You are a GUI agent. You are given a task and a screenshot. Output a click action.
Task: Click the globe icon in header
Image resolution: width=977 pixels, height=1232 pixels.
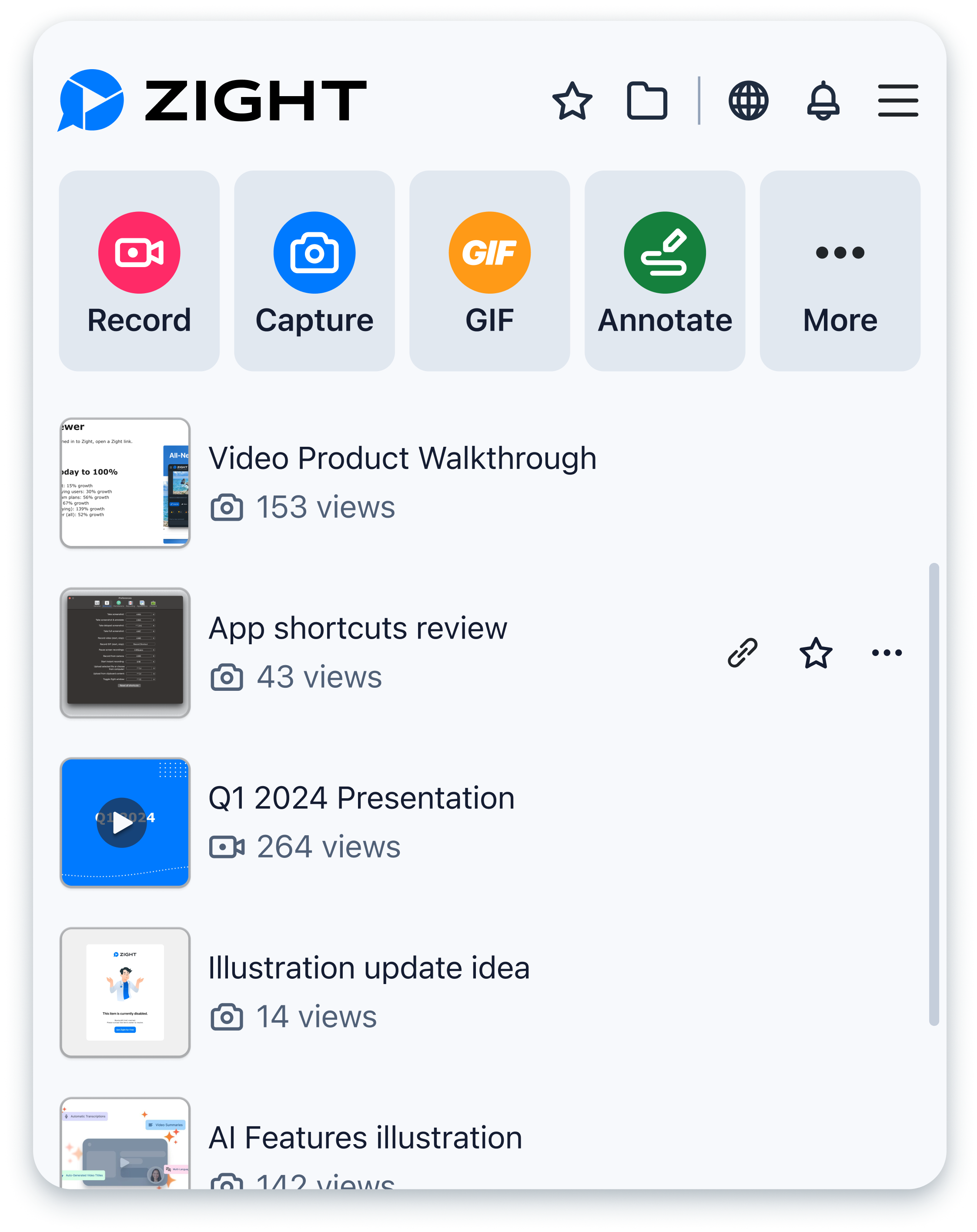[x=749, y=101]
